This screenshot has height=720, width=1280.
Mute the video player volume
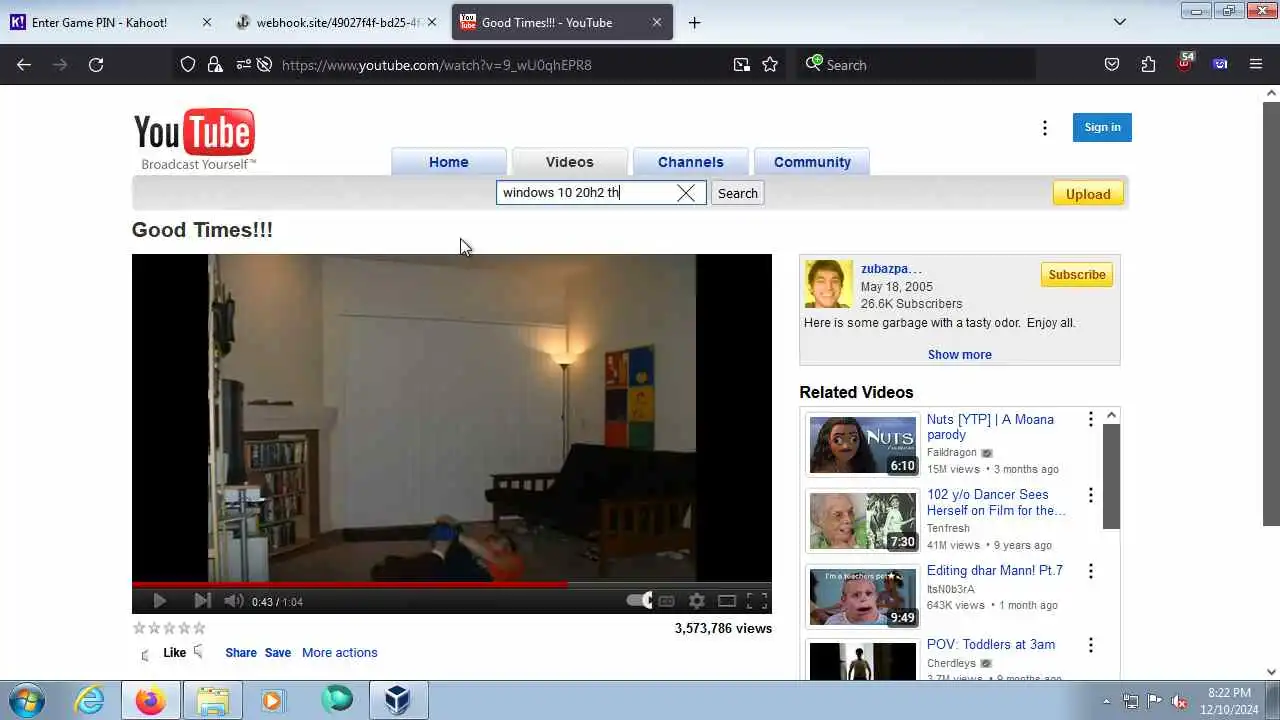(233, 601)
